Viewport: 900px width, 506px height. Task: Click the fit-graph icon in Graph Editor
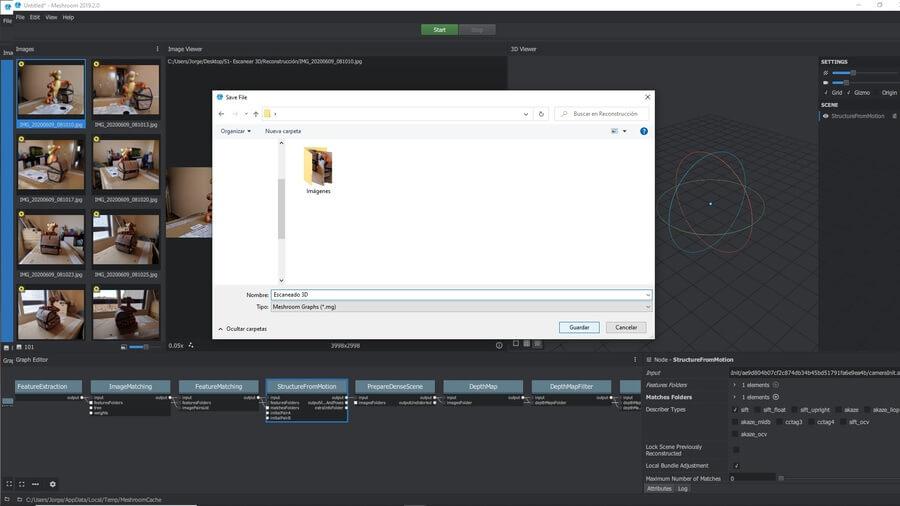[8, 484]
